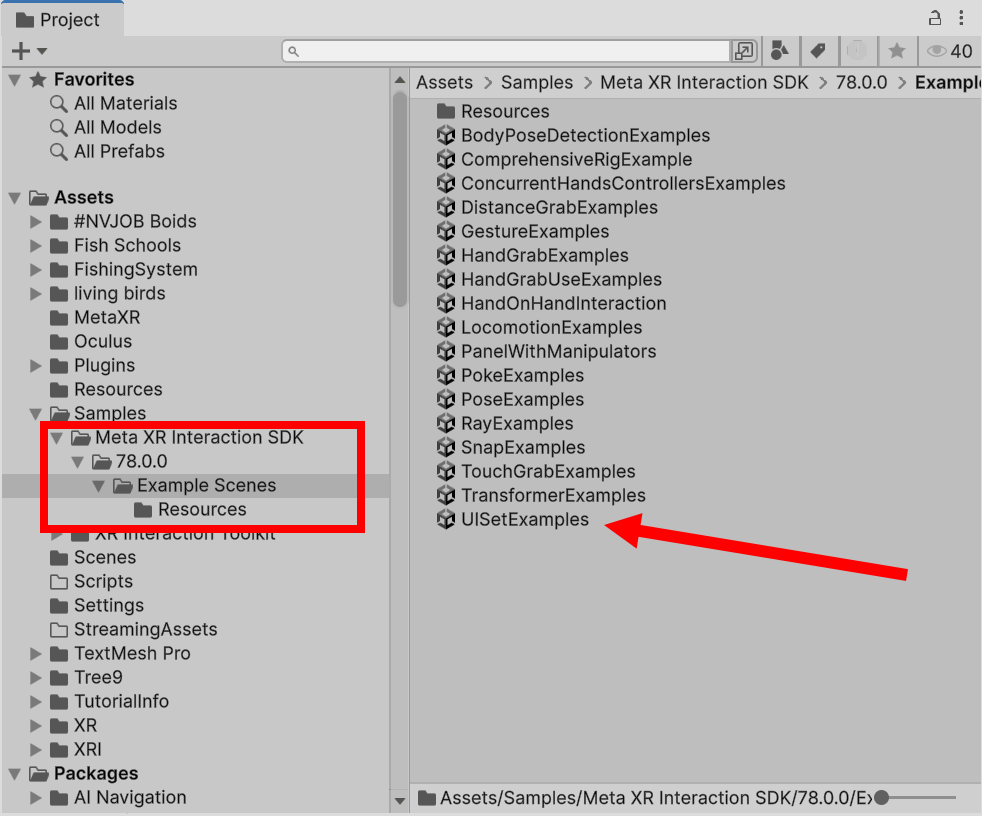
Task: Collapse the Favorites section
Action: tap(15, 80)
